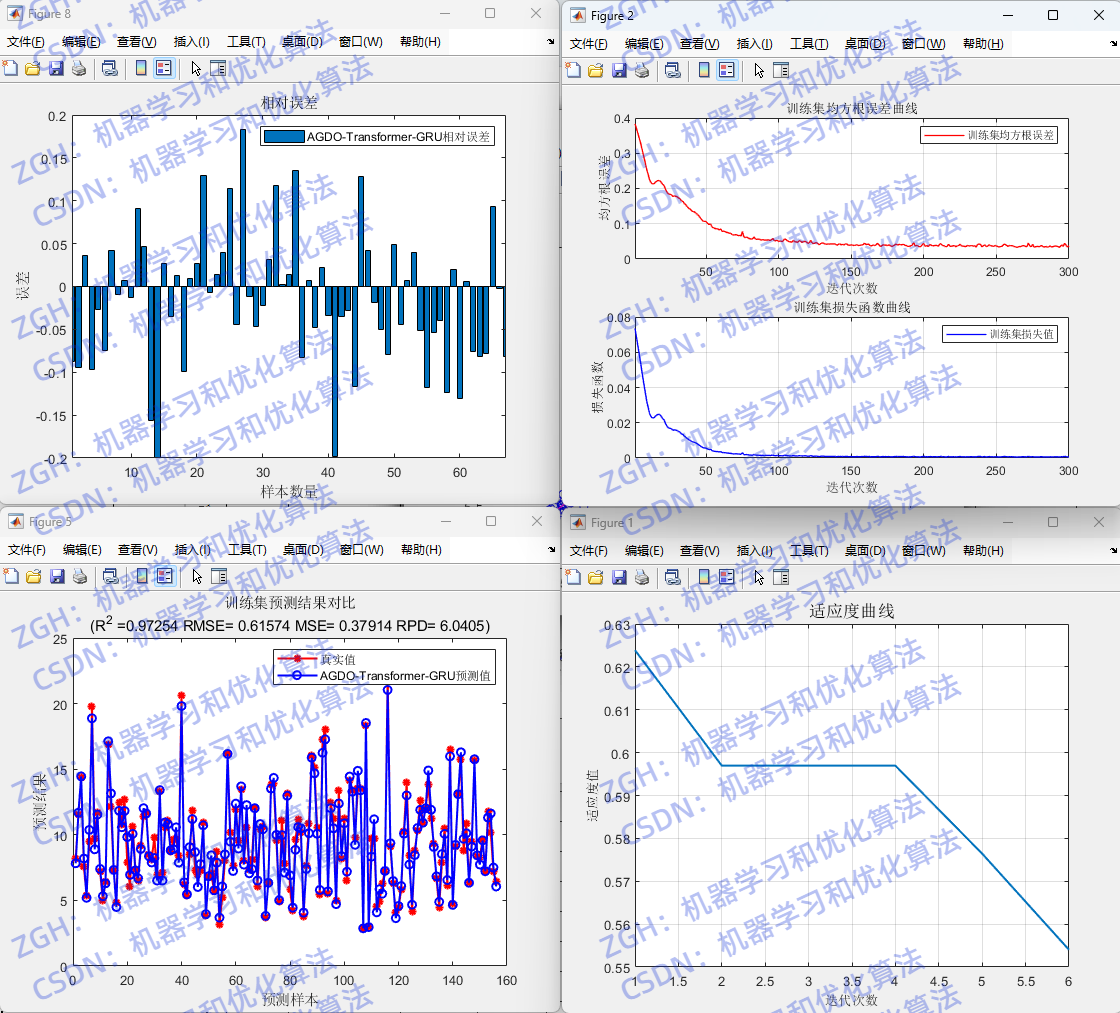Click Open File icon in Figure 1 toolbar

(x=596, y=577)
